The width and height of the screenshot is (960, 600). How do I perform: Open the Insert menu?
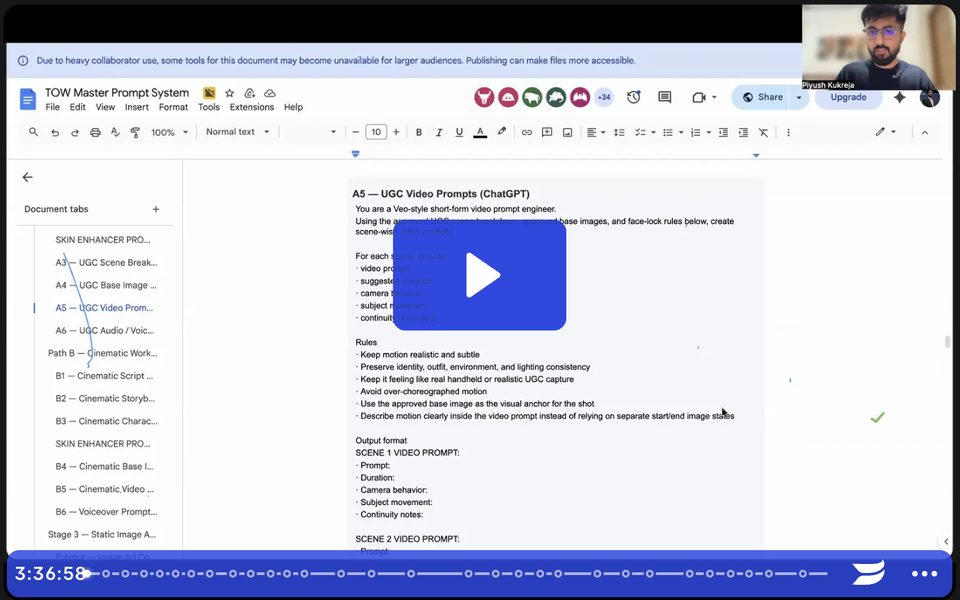point(137,107)
